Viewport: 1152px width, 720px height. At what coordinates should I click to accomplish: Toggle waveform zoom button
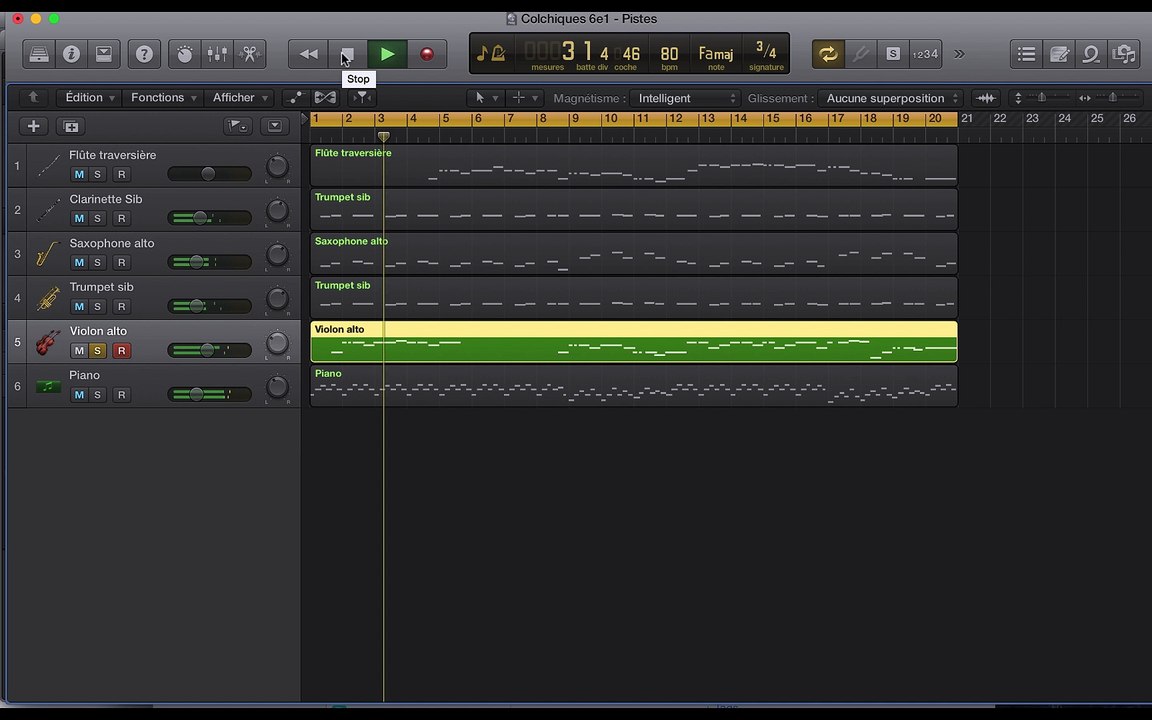(986, 98)
